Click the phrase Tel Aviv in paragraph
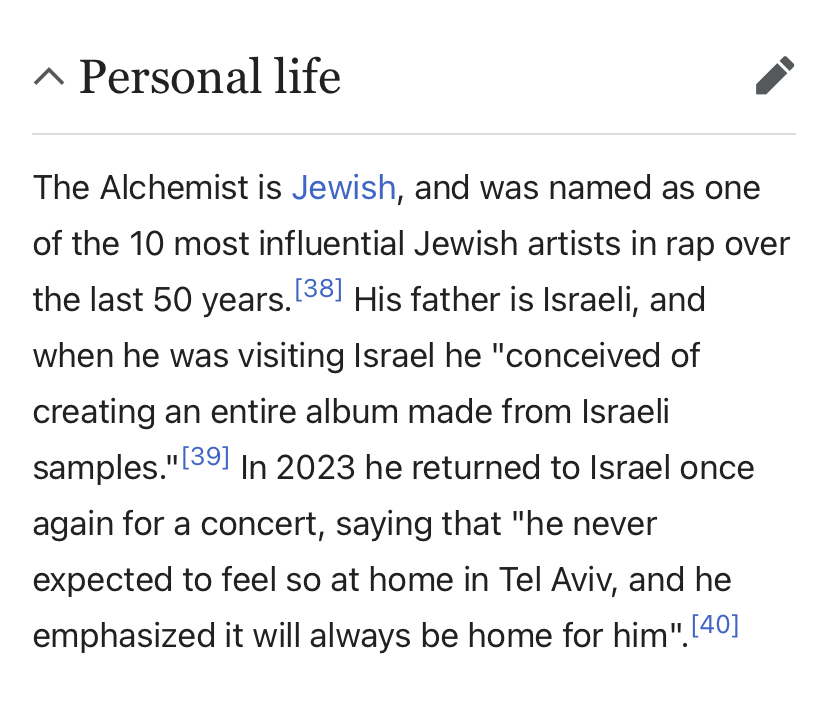 coord(557,580)
